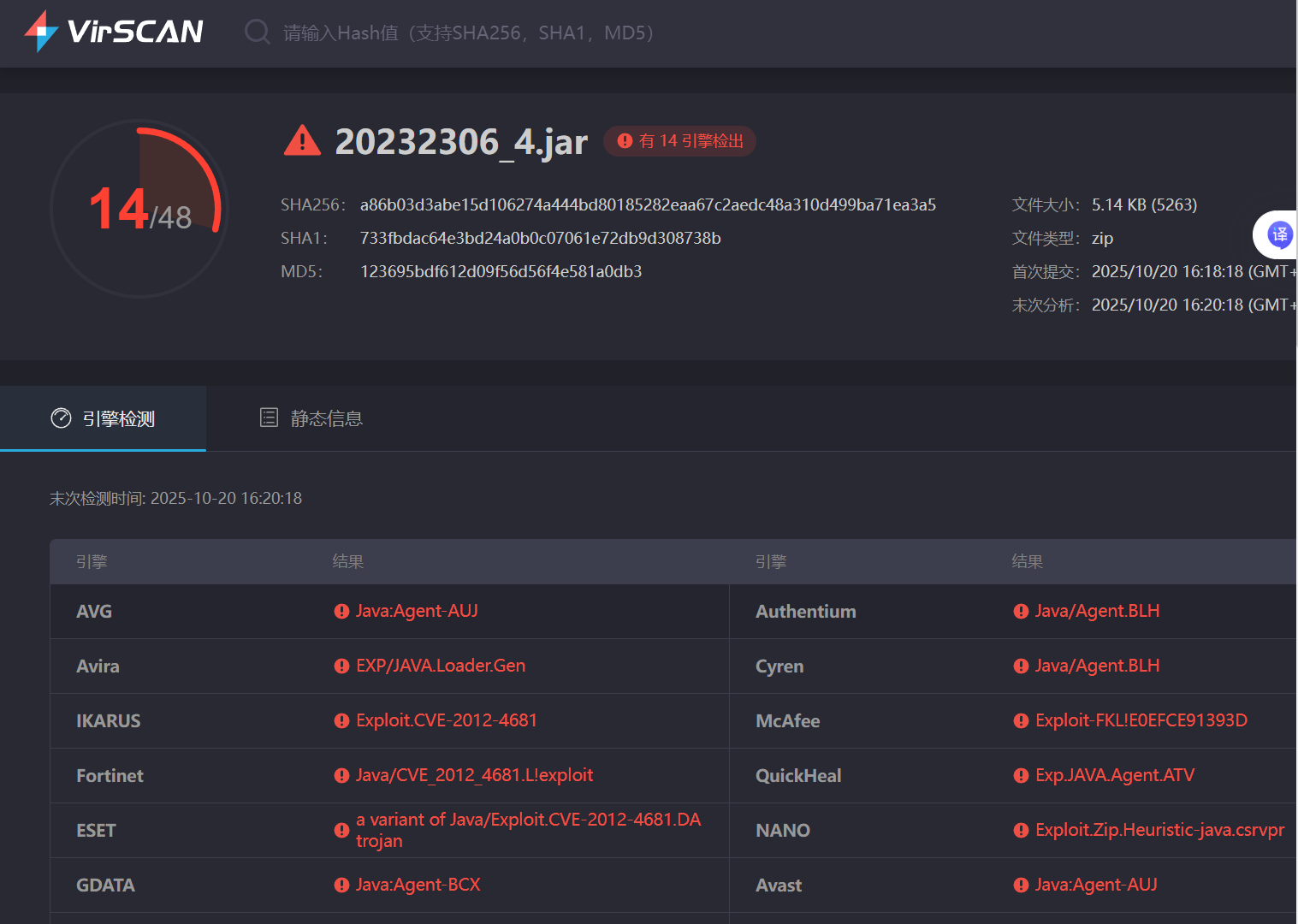Switch to the static information tab
The height and width of the screenshot is (924, 1298).
pyautogui.click(x=311, y=418)
